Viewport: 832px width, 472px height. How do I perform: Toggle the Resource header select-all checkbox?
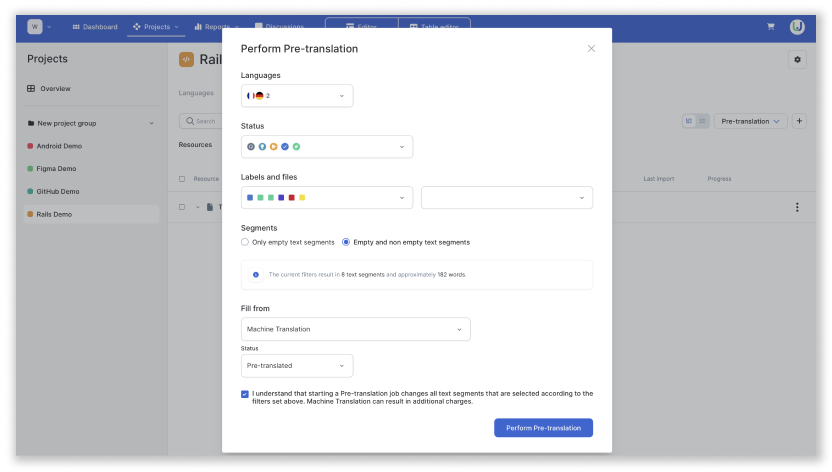pyautogui.click(x=182, y=179)
